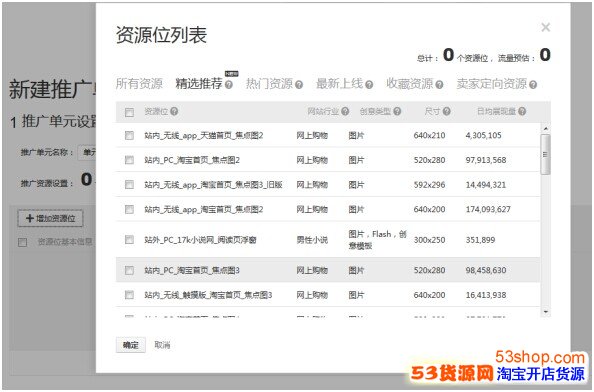Check 站内_PC_淘宝首页_焦点图2 row checkbox
This screenshot has width=594, height=392.
(129, 160)
